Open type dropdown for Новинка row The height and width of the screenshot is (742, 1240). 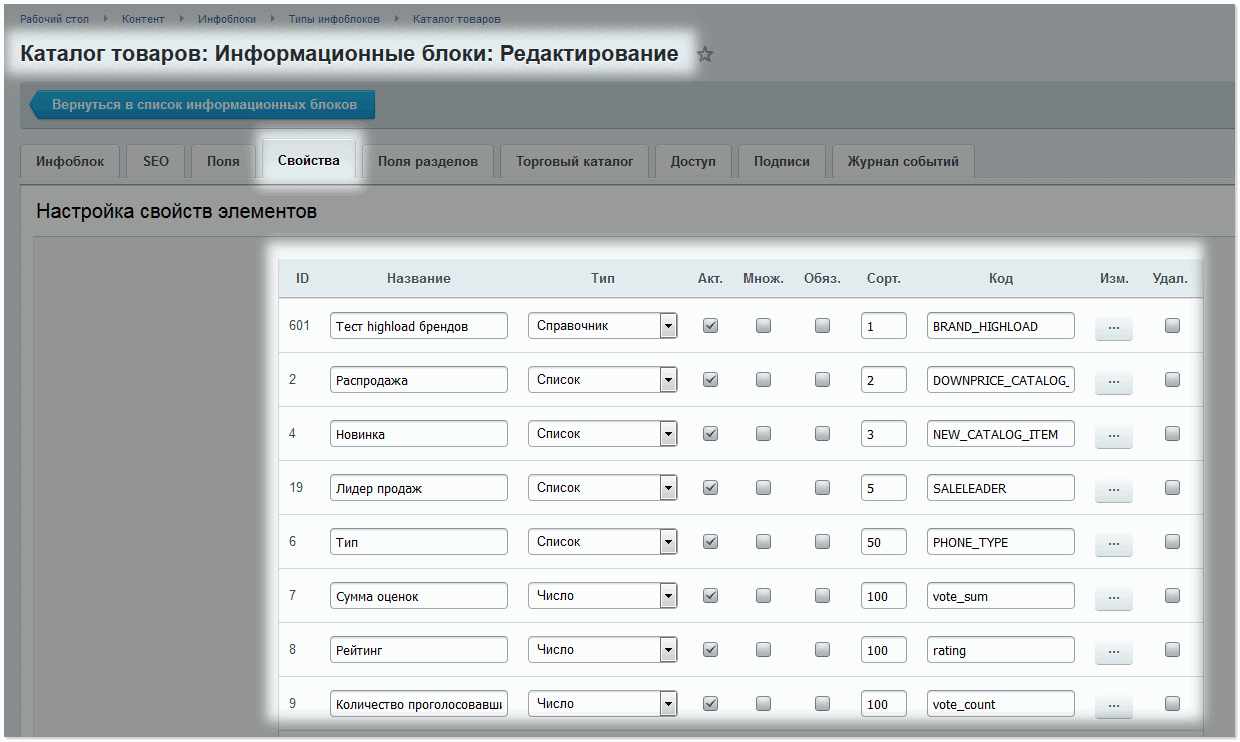603,434
